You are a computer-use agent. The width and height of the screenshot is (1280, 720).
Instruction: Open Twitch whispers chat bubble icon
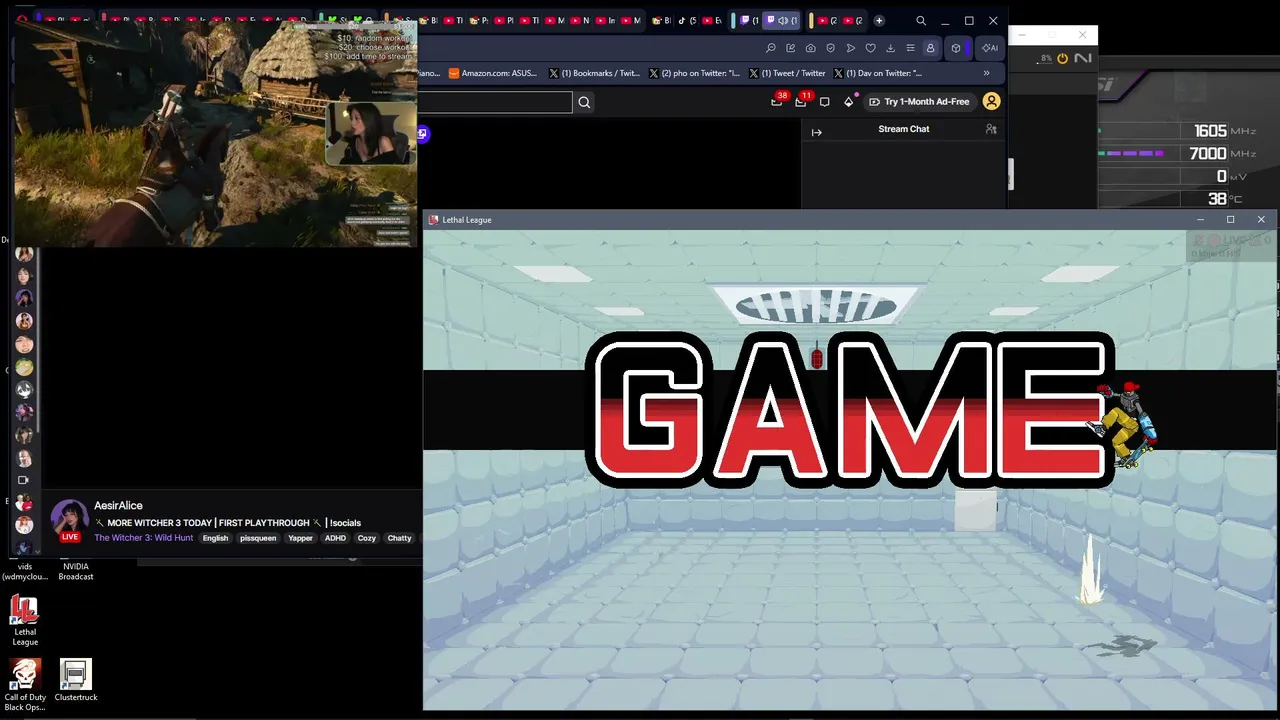(824, 102)
